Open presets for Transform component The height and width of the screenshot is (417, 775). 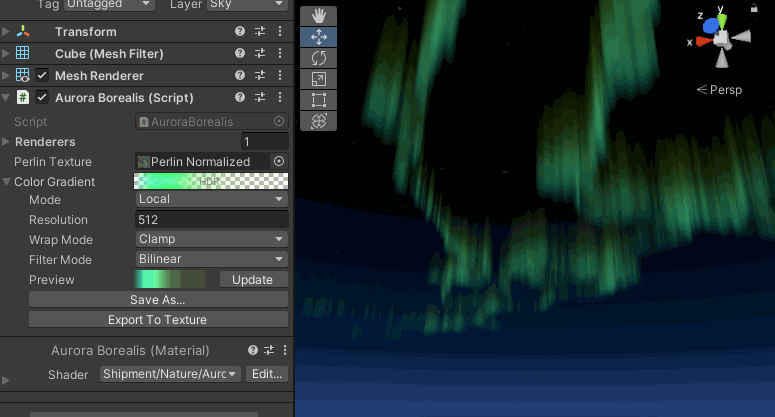tap(260, 31)
